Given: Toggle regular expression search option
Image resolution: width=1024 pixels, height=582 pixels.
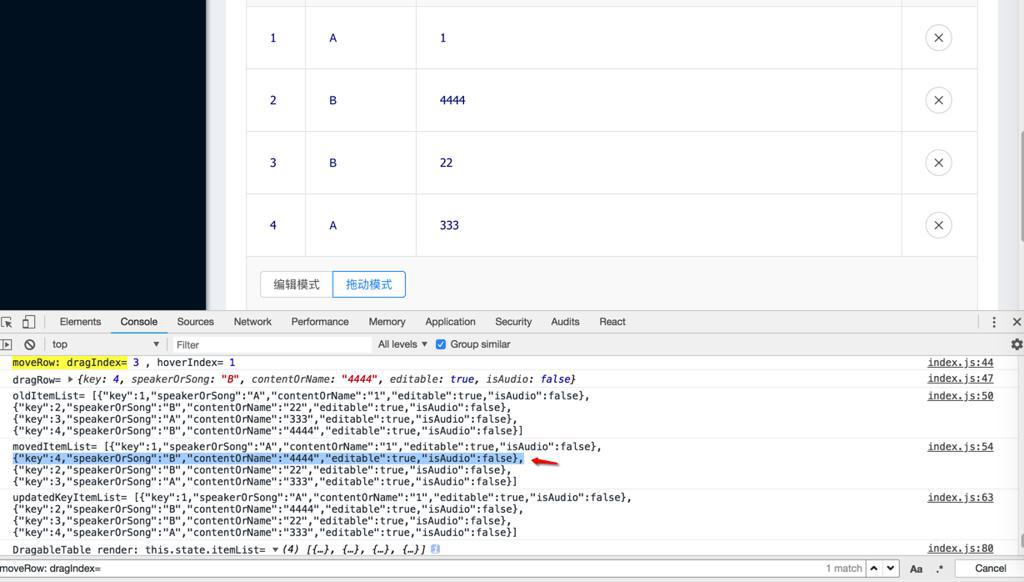Looking at the screenshot, I should tap(940, 568).
